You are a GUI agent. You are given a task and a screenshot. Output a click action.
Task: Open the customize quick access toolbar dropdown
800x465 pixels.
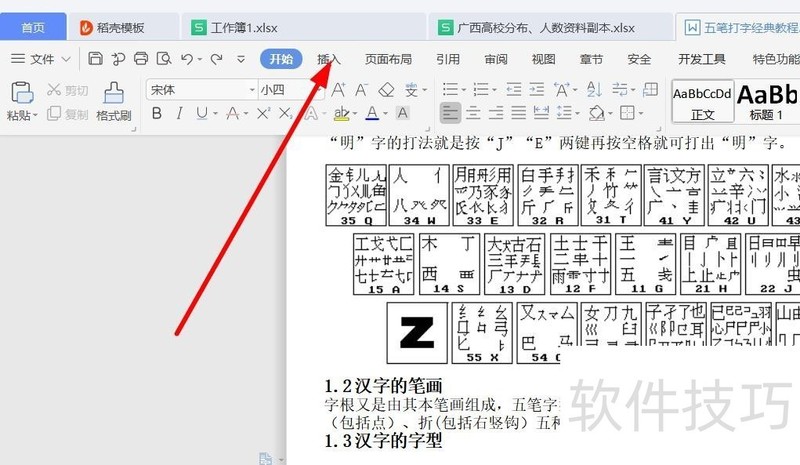[241, 59]
